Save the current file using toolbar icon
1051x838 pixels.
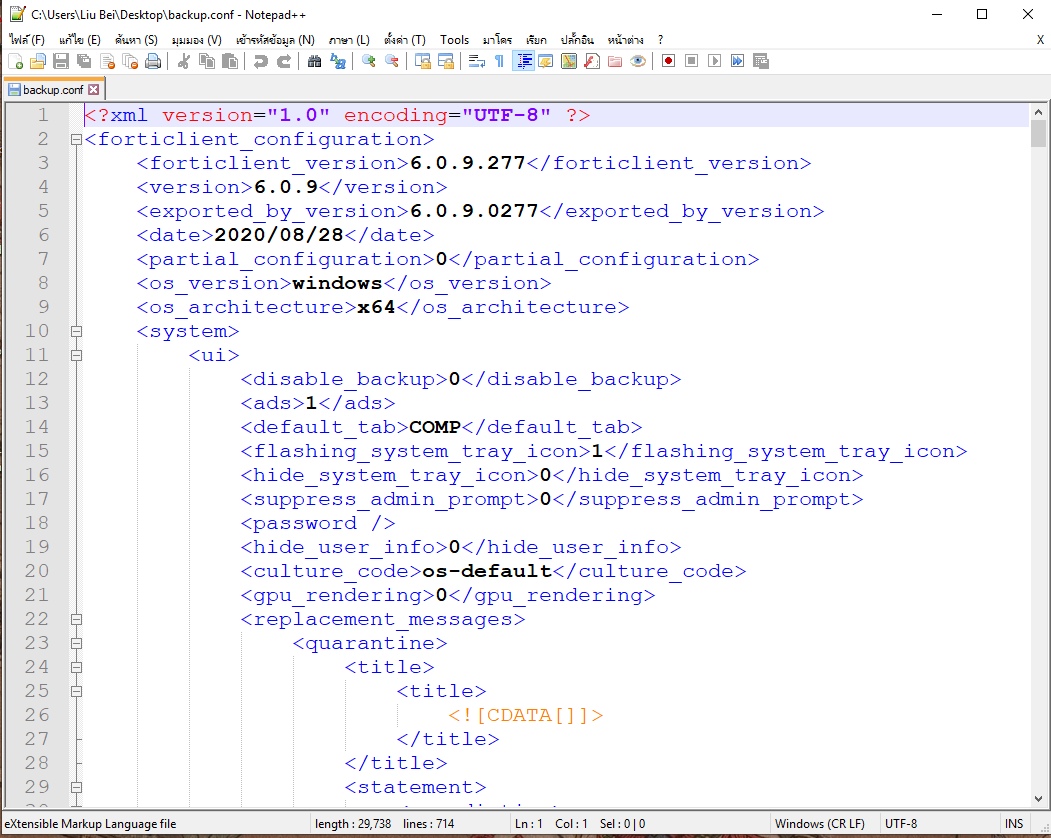pyautogui.click(x=61, y=62)
